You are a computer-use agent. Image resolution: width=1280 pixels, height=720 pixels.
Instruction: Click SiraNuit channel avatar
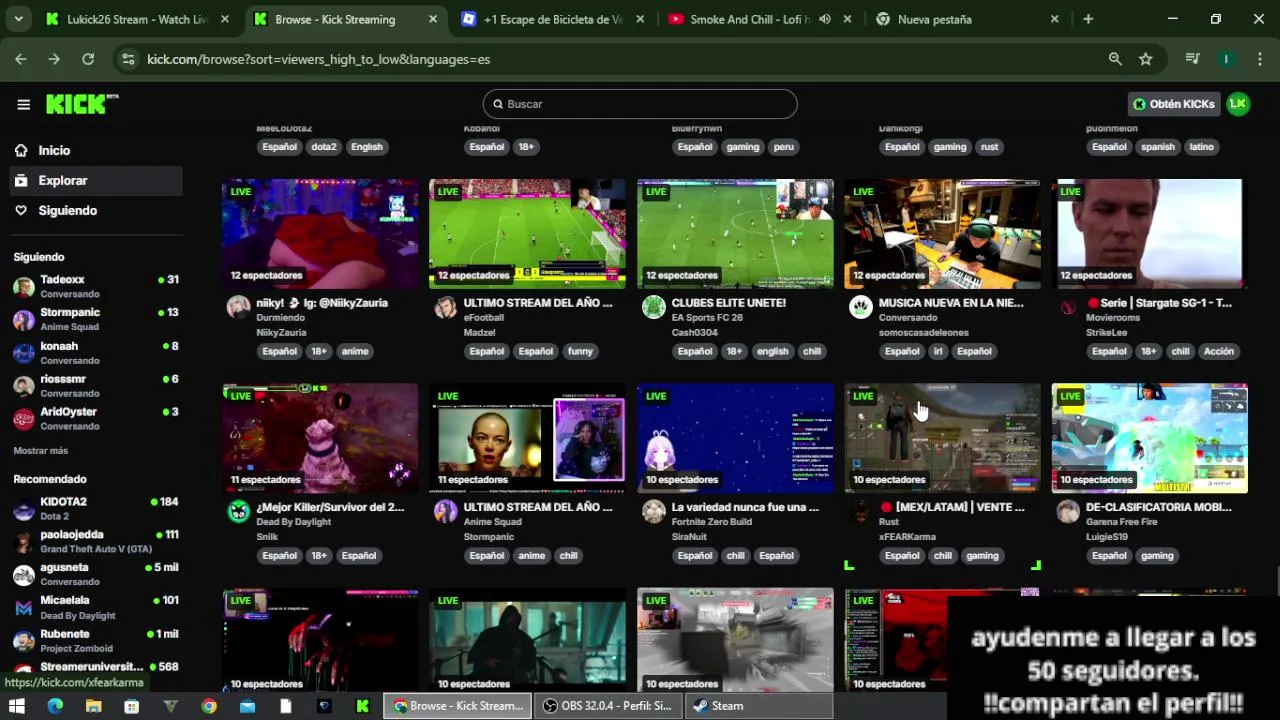[x=653, y=512]
